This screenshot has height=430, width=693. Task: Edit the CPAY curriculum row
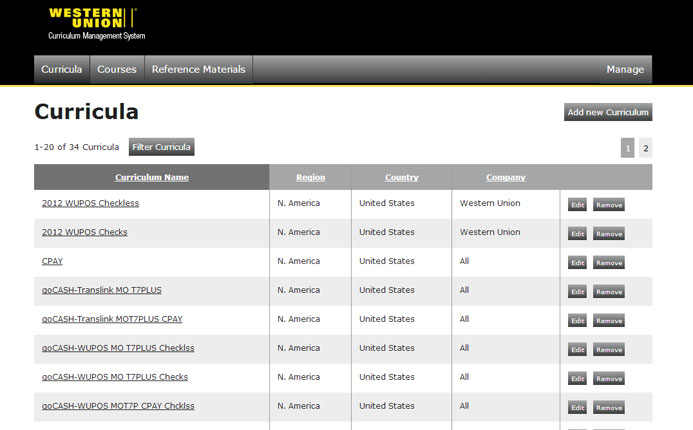(x=577, y=263)
